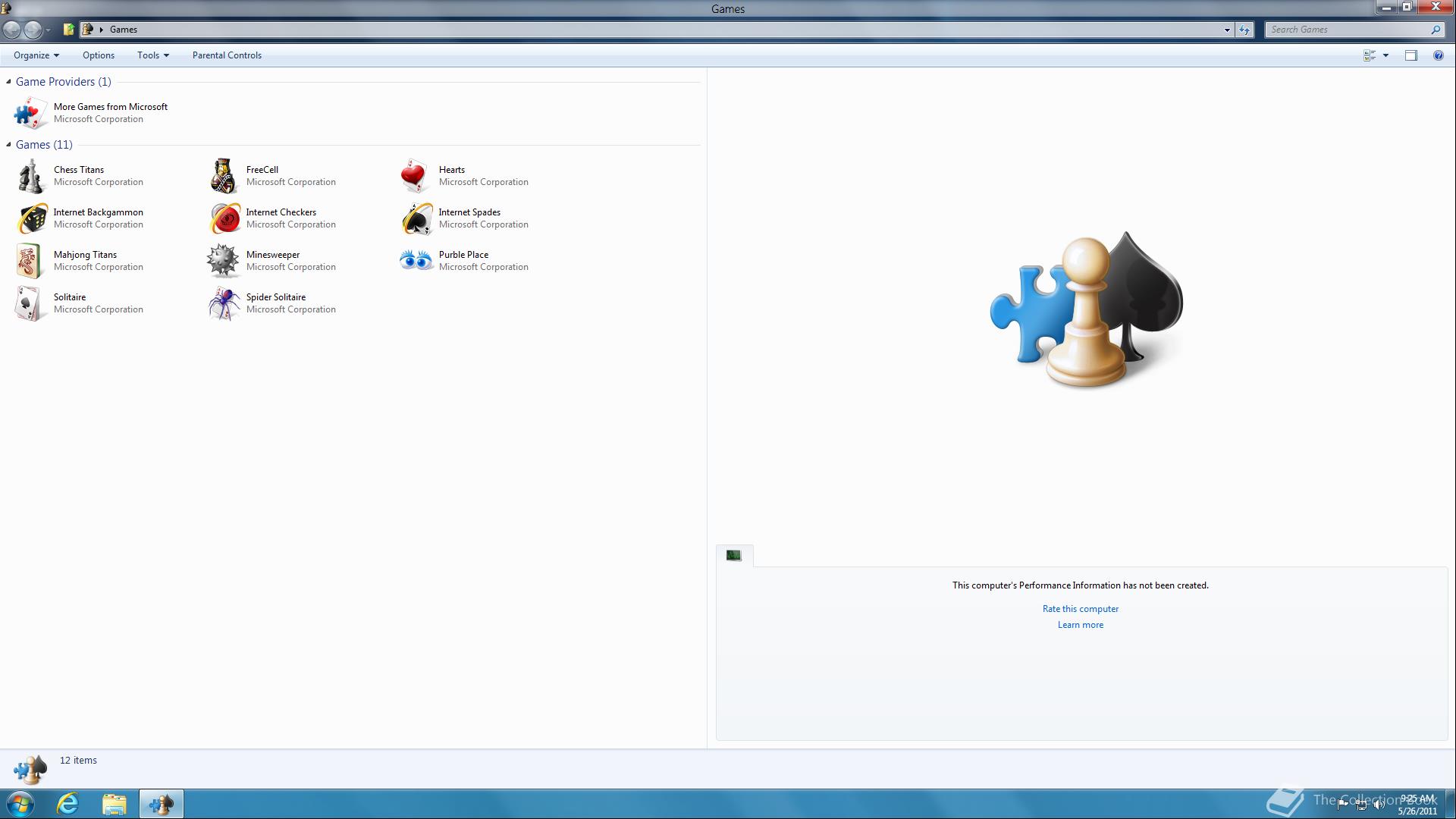Expand the address bar history dropdown

coord(1227,30)
